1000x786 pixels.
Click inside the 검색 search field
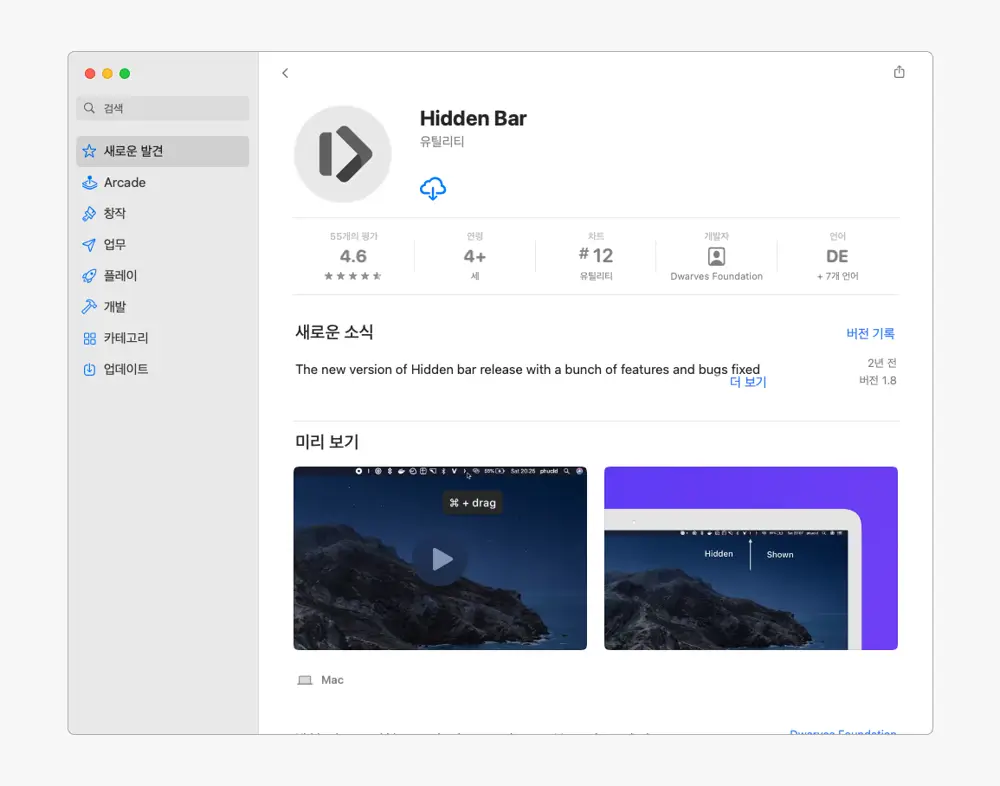pyautogui.click(x=162, y=108)
